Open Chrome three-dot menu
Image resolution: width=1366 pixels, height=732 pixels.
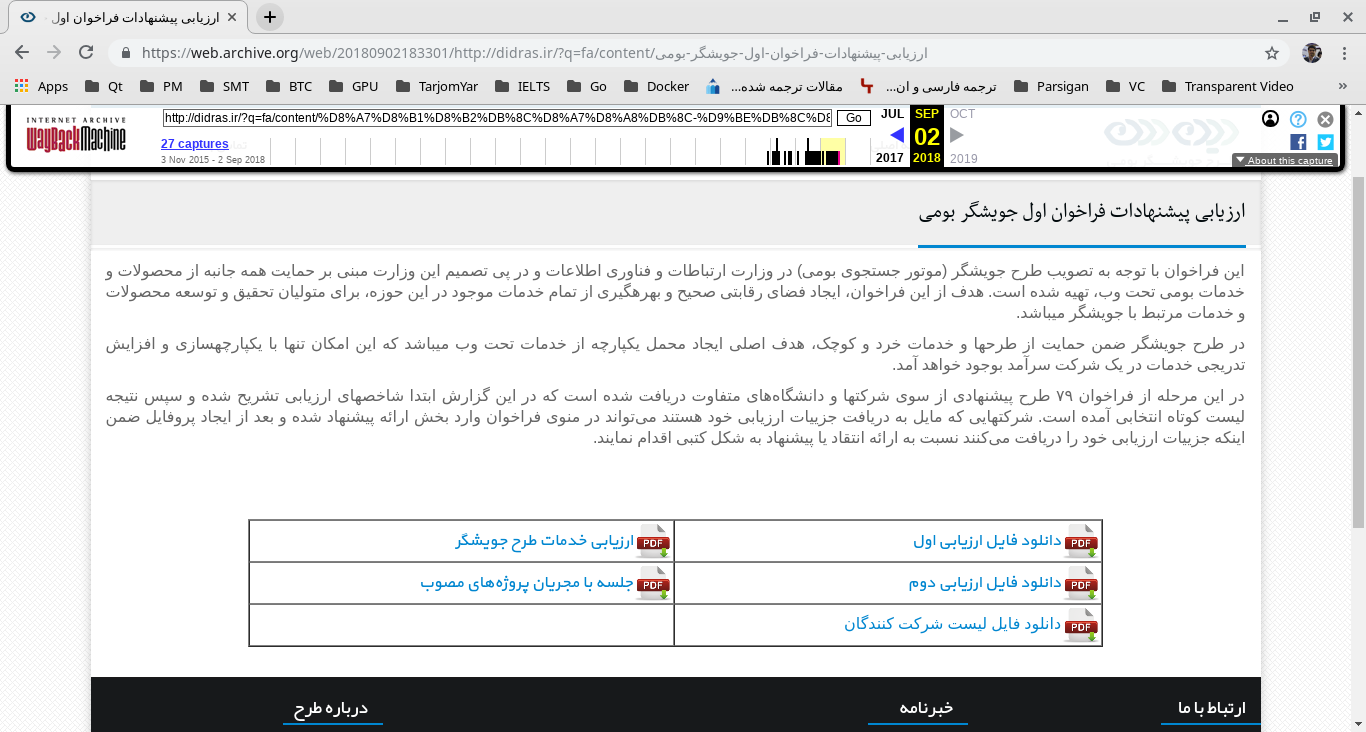pos(1345,53)
